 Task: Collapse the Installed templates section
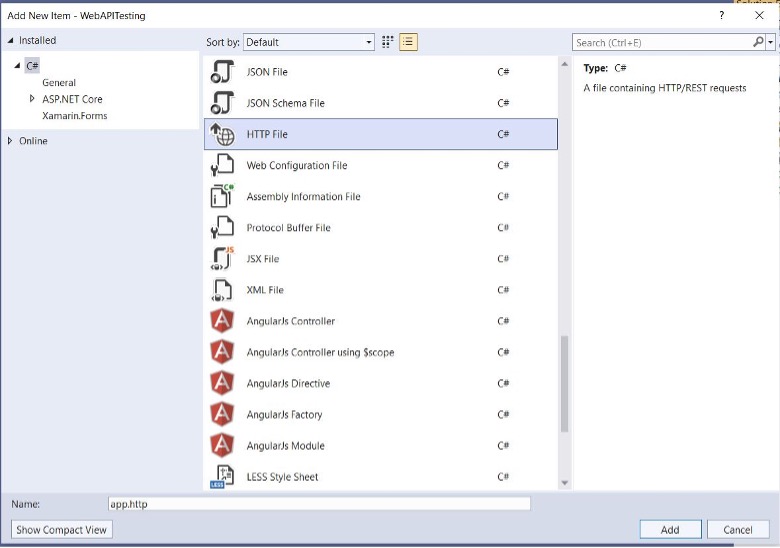[x=10, y=40]
